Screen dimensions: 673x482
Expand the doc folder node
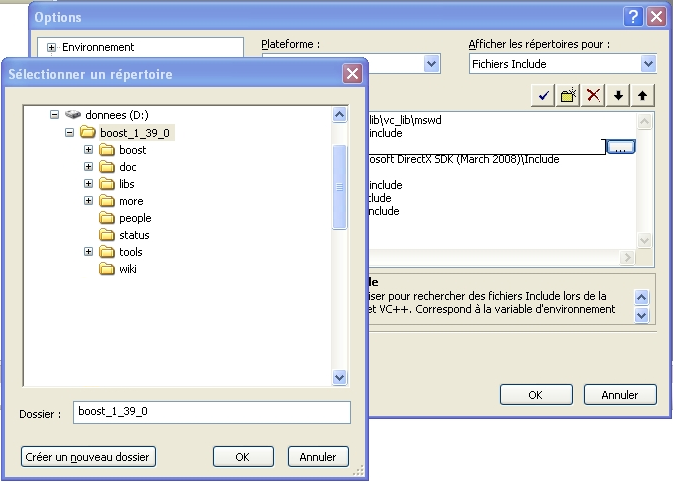pyautogui.click(x=88, y=167)
